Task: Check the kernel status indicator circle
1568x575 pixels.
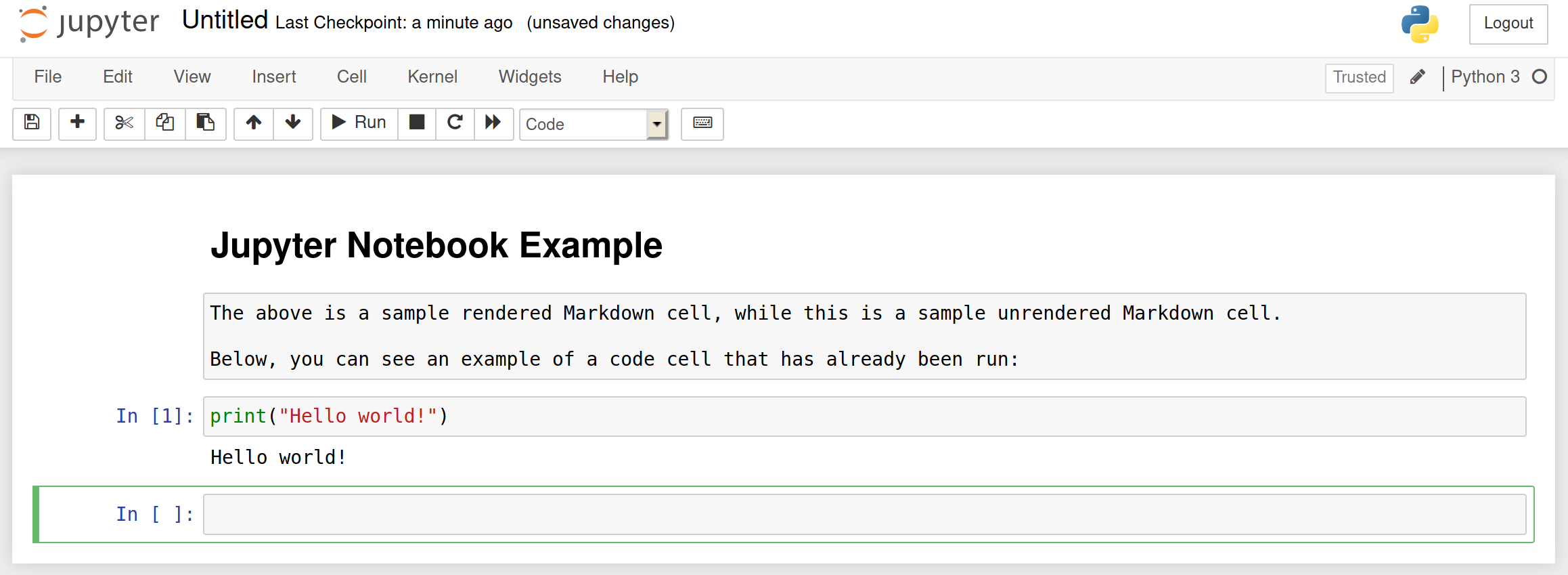Action: (1540, 77)
